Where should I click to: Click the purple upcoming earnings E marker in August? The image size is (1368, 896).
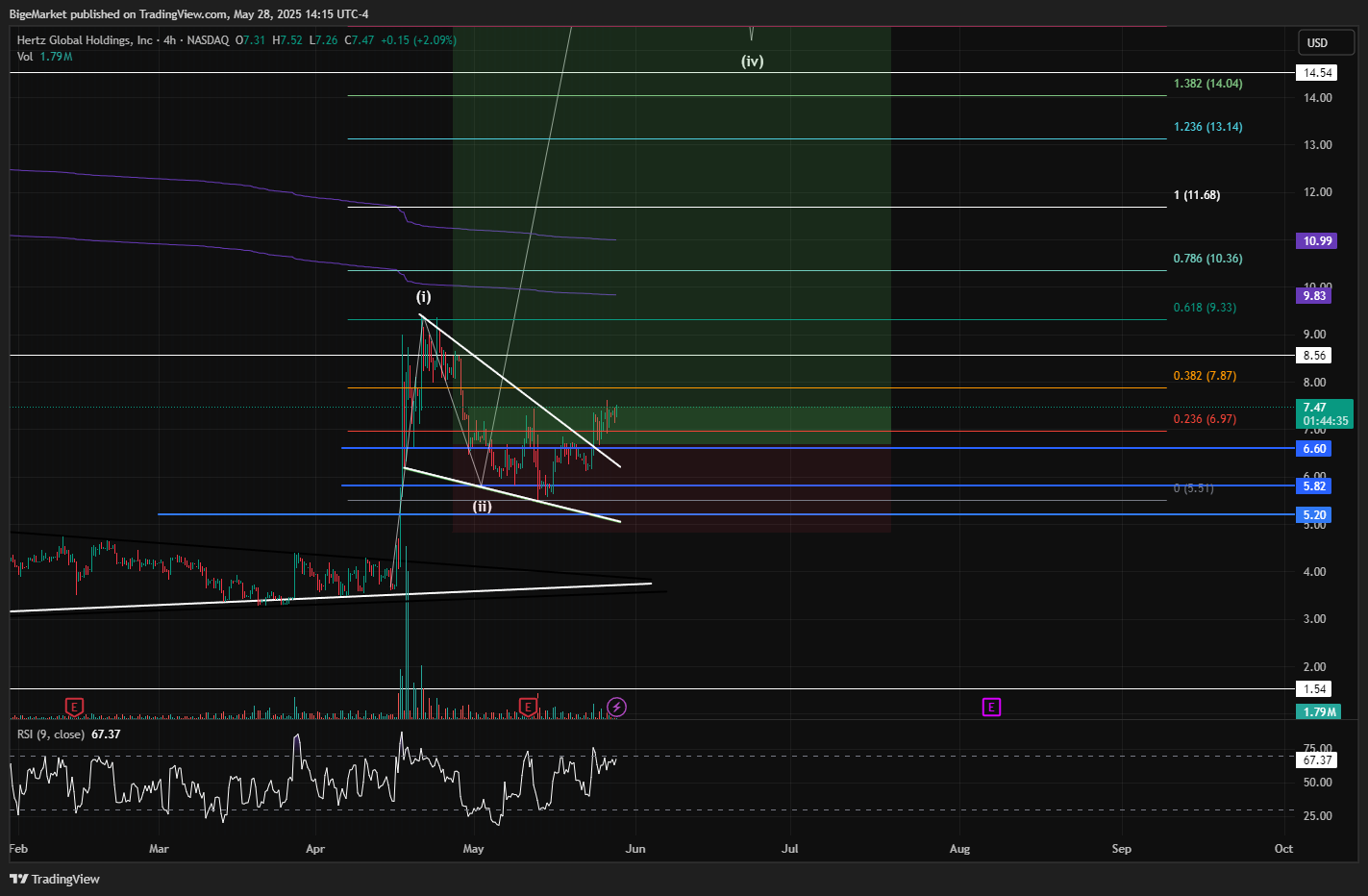point(991,708)
